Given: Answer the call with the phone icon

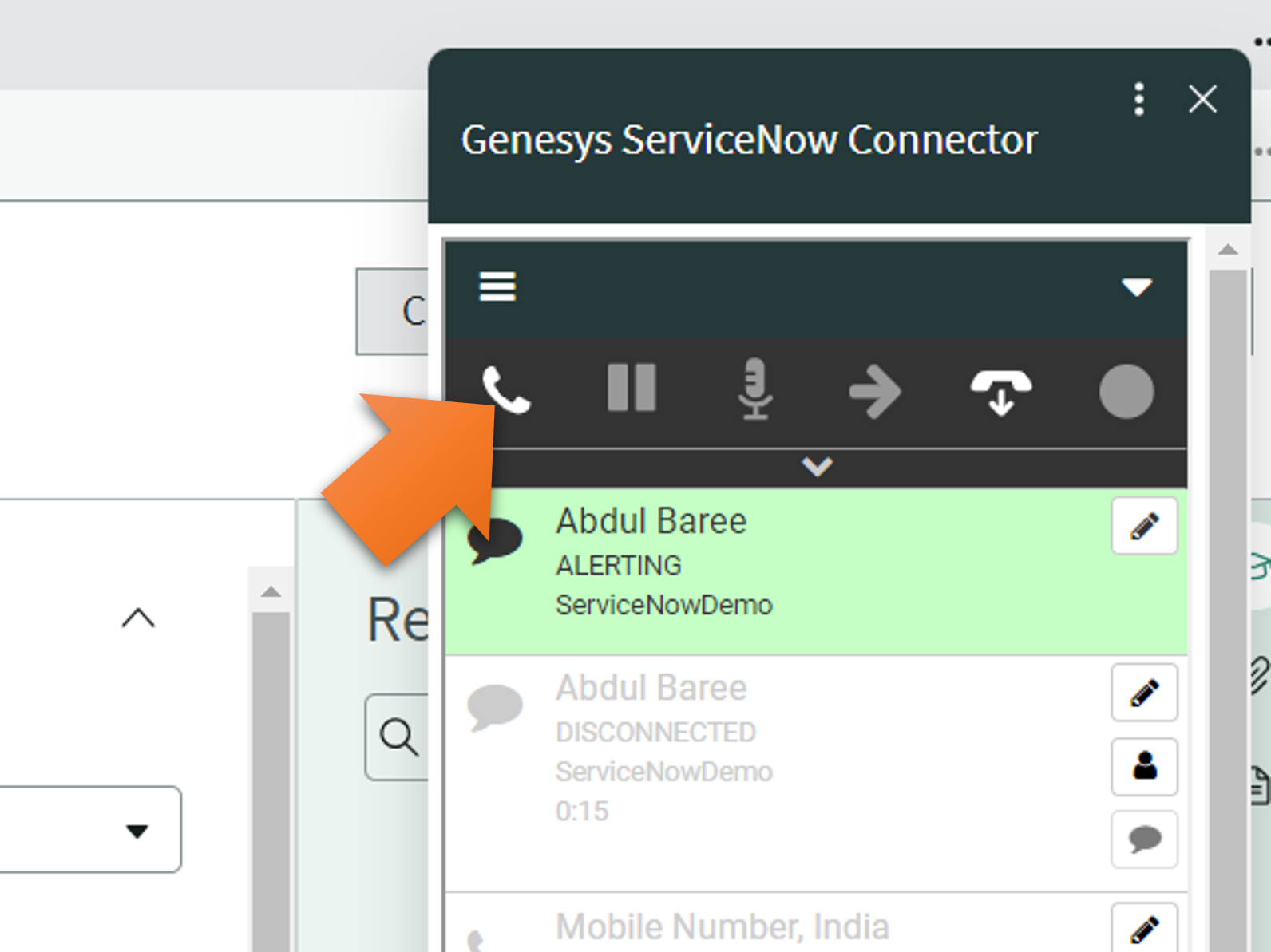Looking at the screenshot, I should (x=506, y=390).
